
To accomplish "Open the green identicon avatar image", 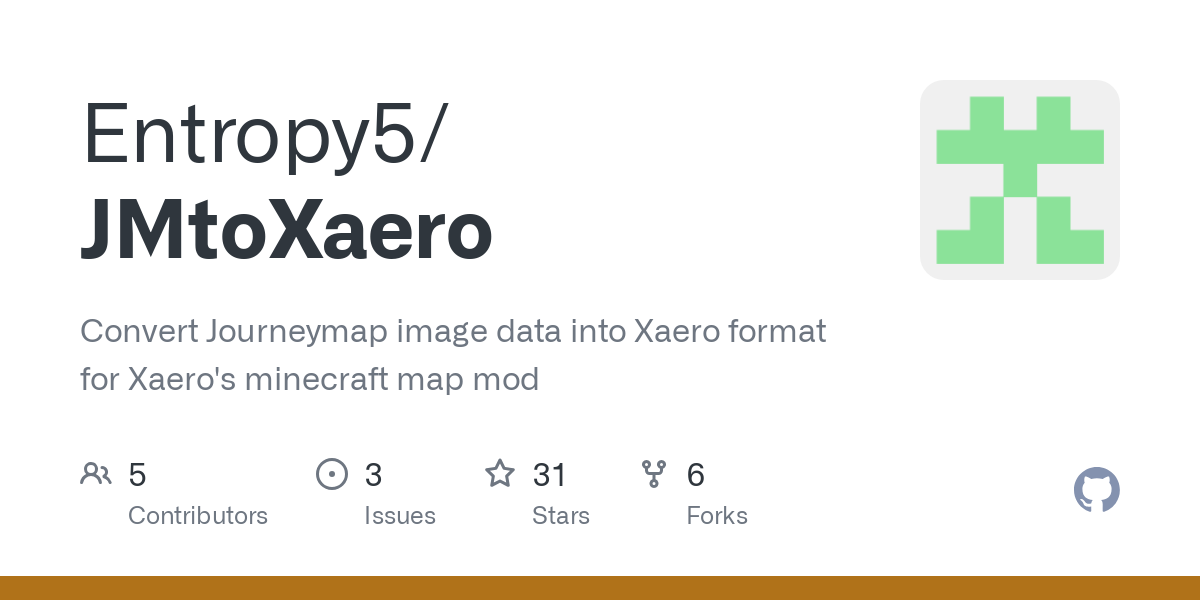I will pos(1019,180).
